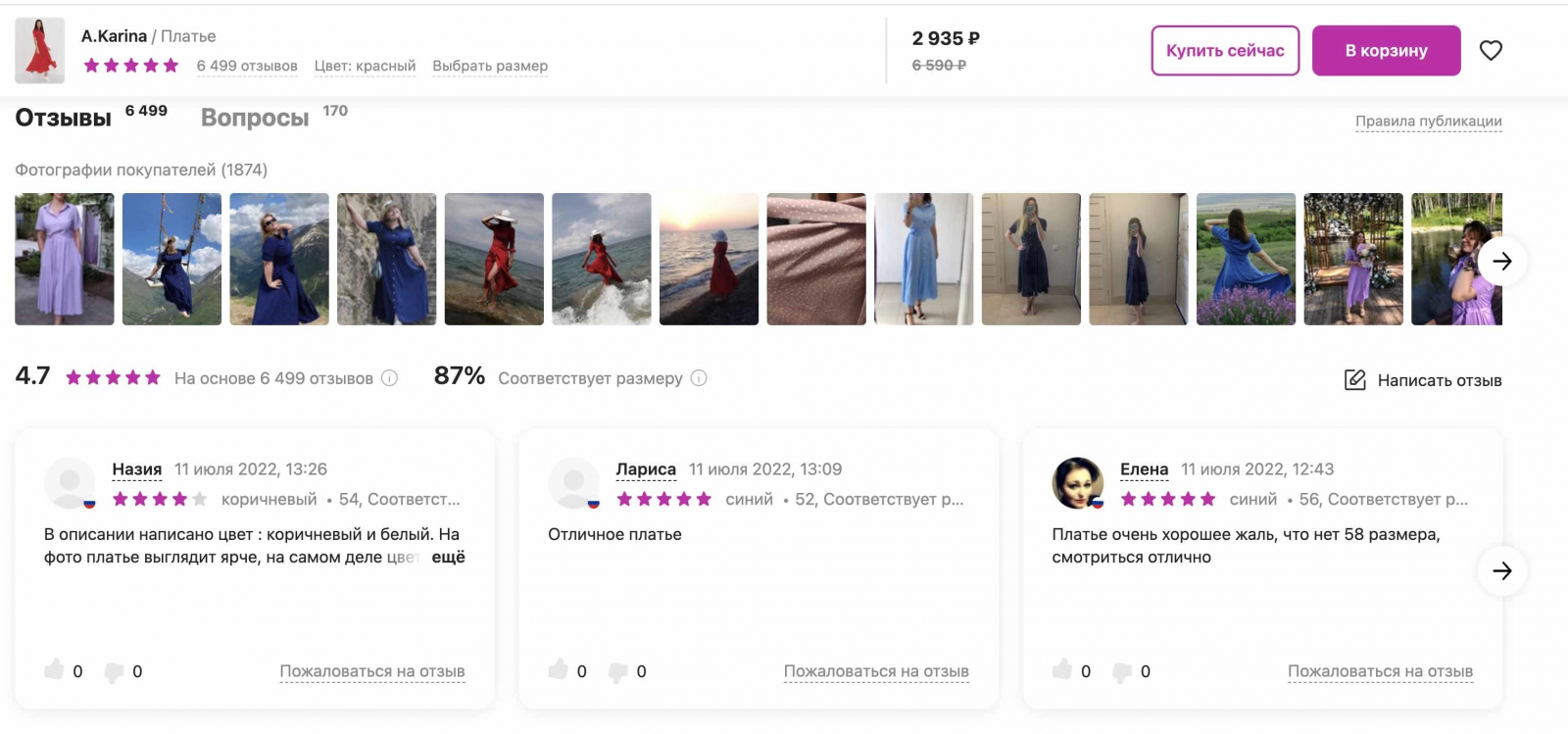
Task: Open Выбрать размер size selector
Action: click(490, 66)
